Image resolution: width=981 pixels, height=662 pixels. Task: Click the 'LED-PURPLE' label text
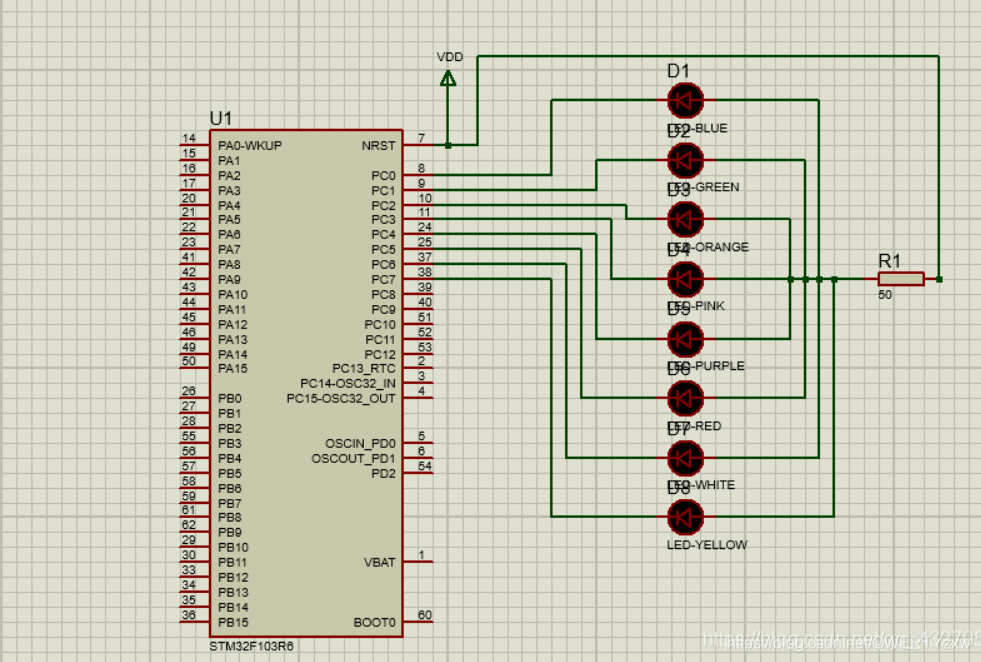pyautogui.click(x=706, y=366)
